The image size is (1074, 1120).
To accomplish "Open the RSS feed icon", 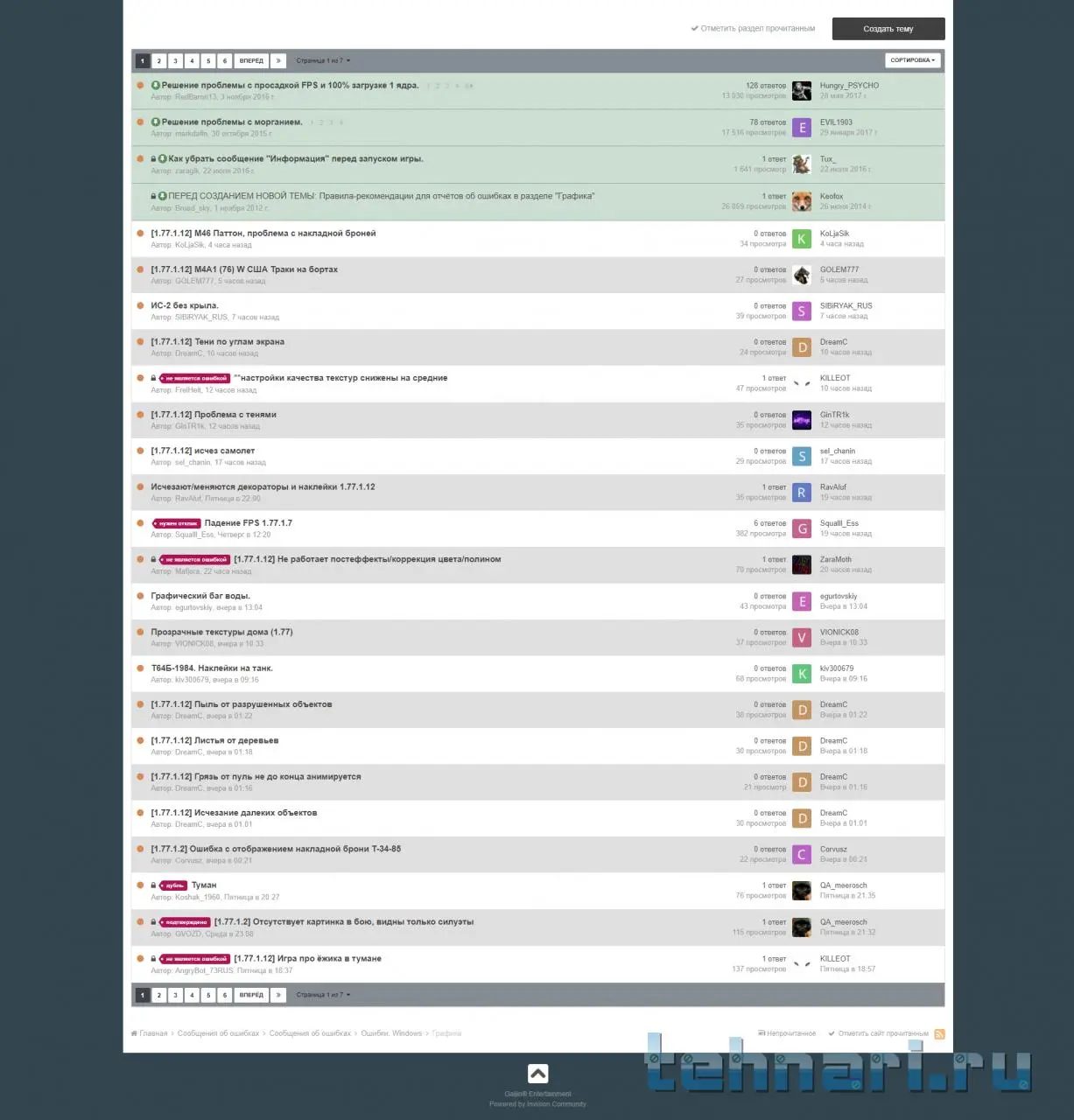I will tap(939, 1034).
